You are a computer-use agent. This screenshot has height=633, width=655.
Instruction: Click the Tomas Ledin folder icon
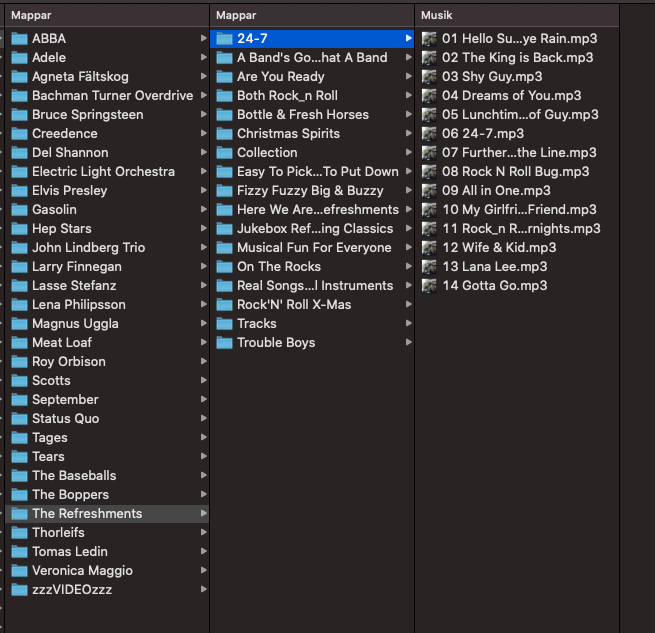coord(19,552)
